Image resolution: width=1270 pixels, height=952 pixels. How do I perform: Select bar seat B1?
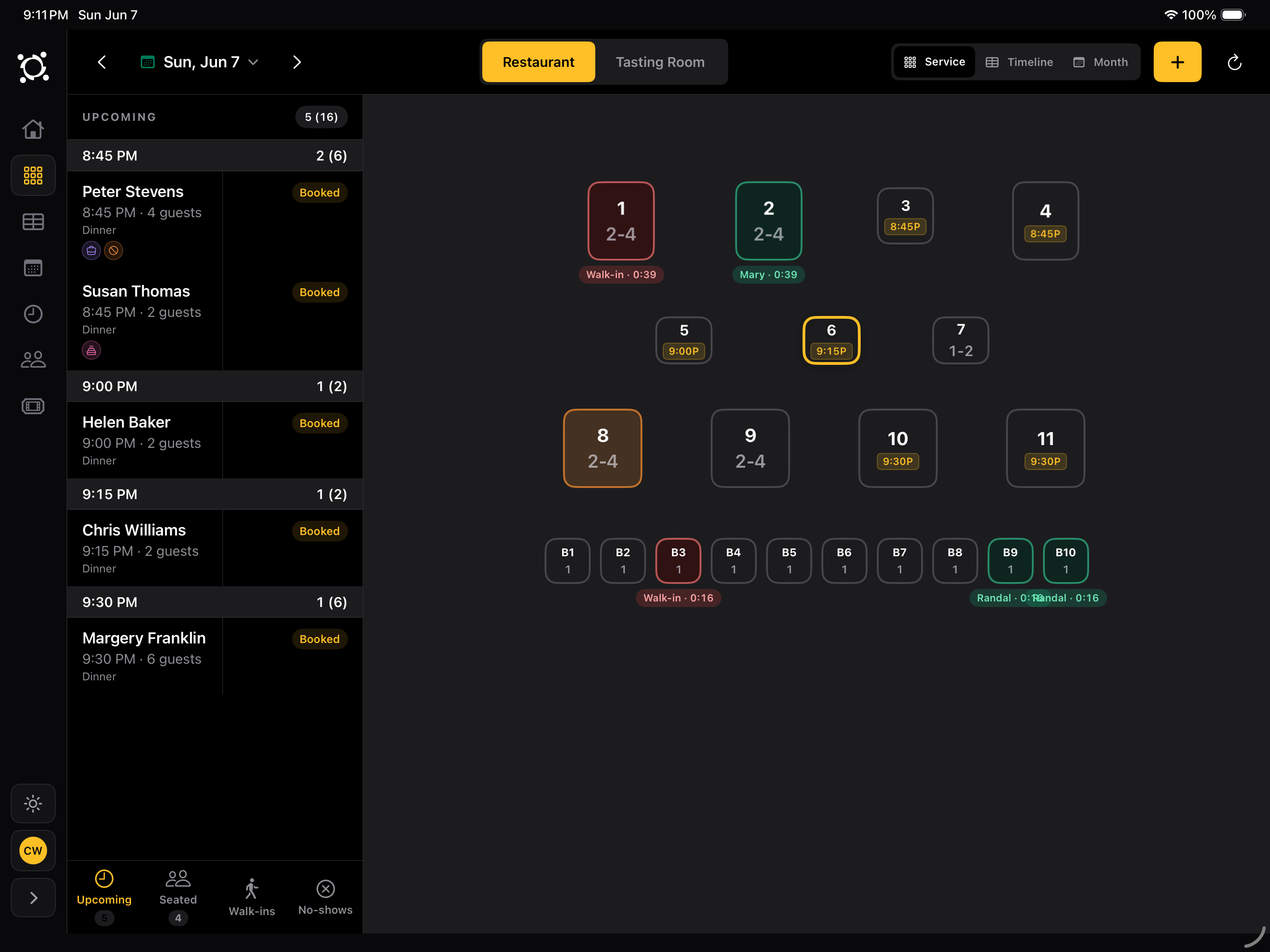(x=567, y=561)
